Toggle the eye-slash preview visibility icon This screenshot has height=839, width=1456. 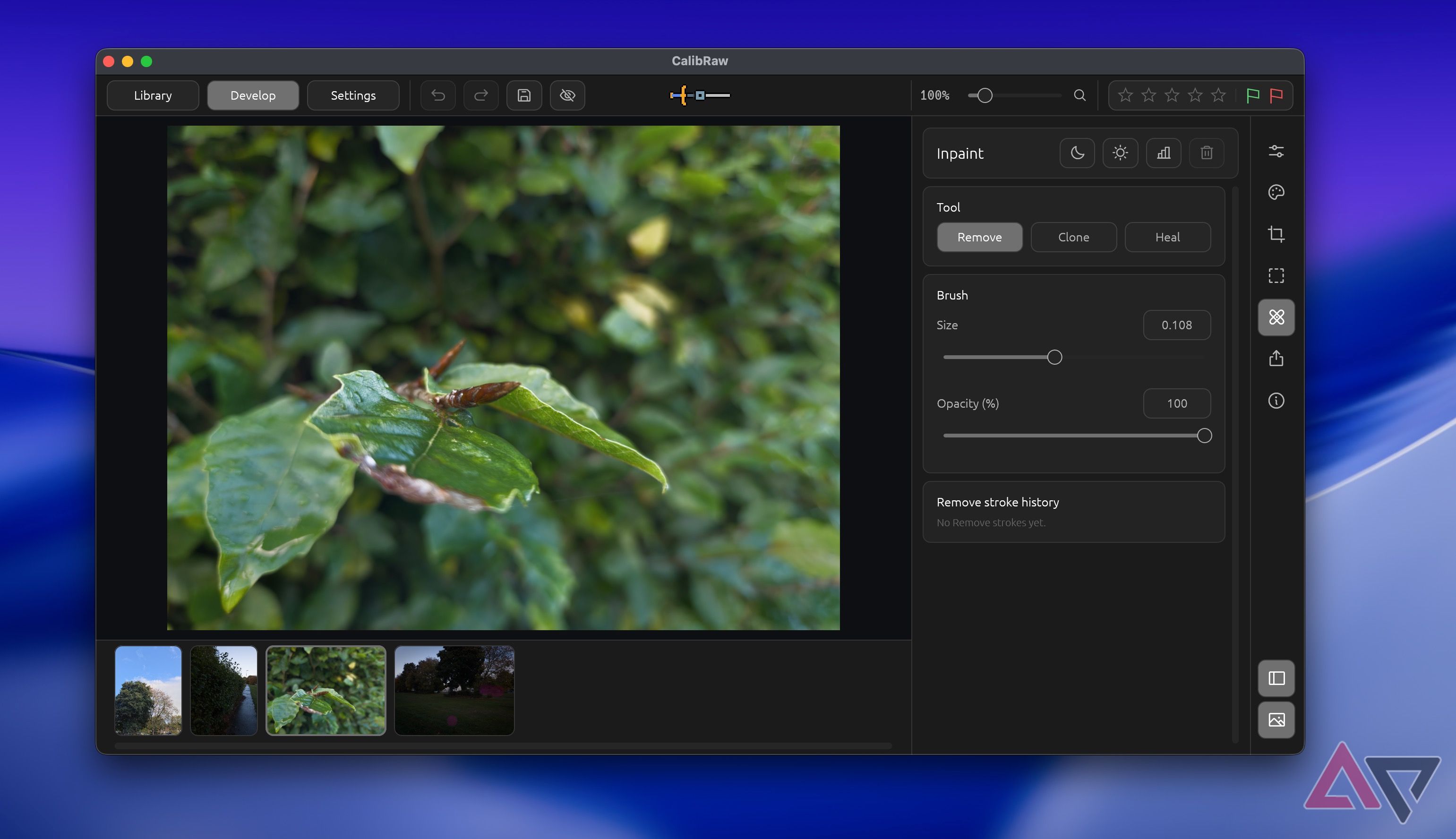click(x=567, y=95)
